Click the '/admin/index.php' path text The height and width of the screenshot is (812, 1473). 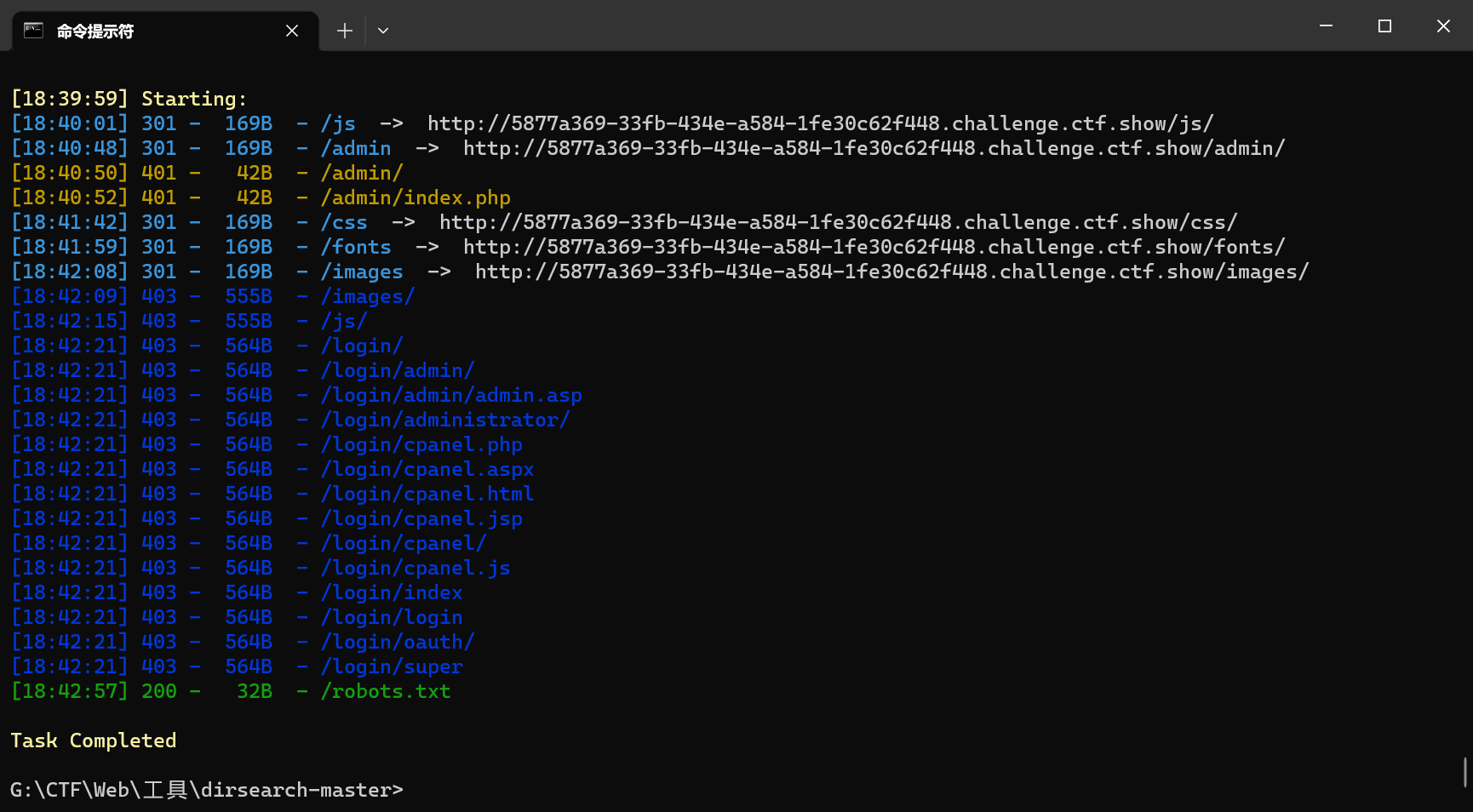coord(416,197)
